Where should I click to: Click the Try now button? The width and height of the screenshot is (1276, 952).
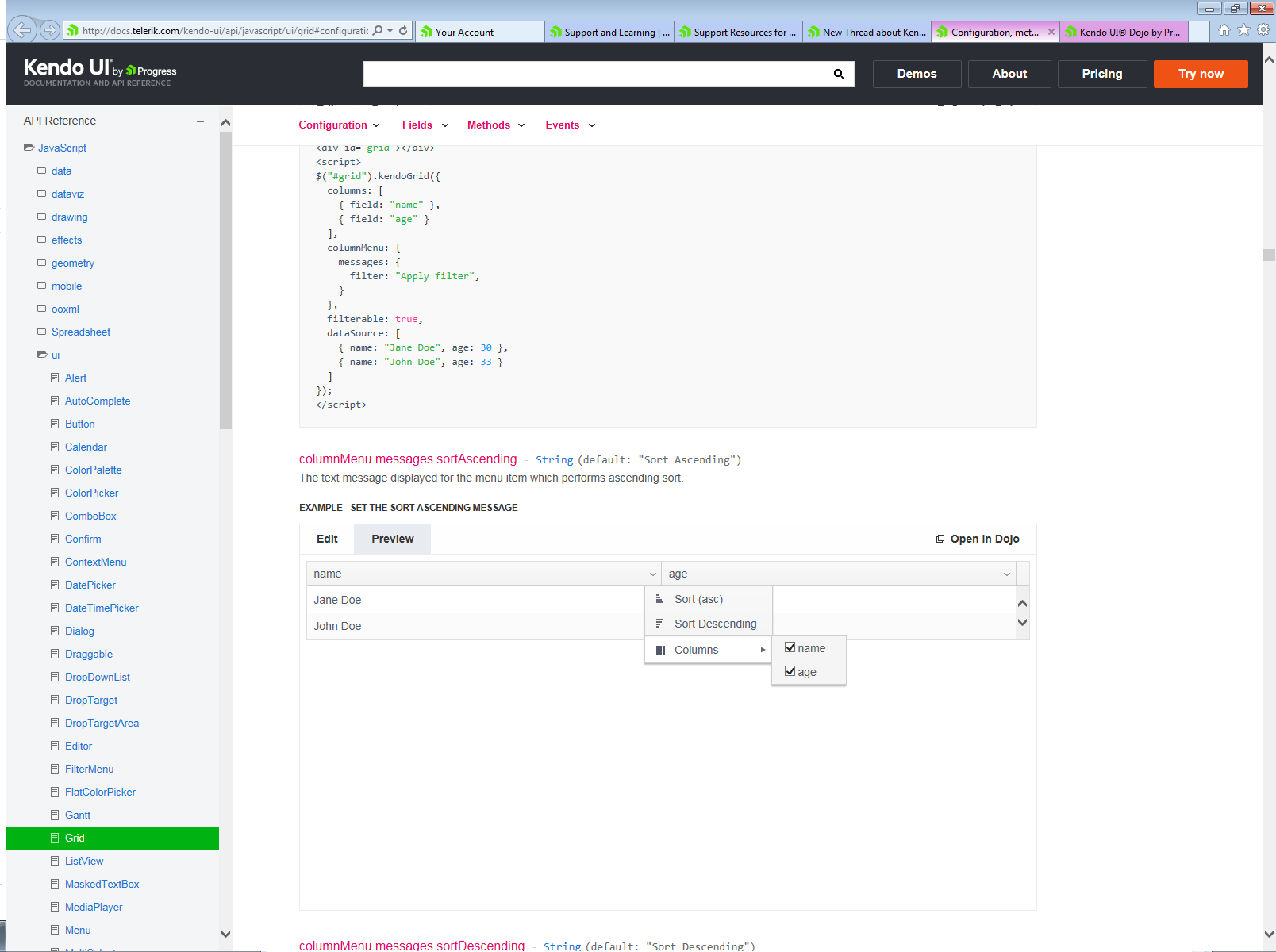pos(1201,74)
